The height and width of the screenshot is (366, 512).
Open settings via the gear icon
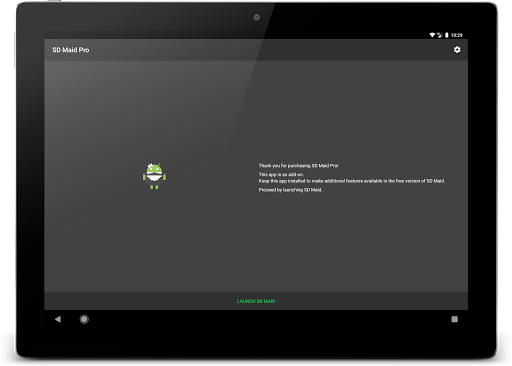click(x=457, y=49)
